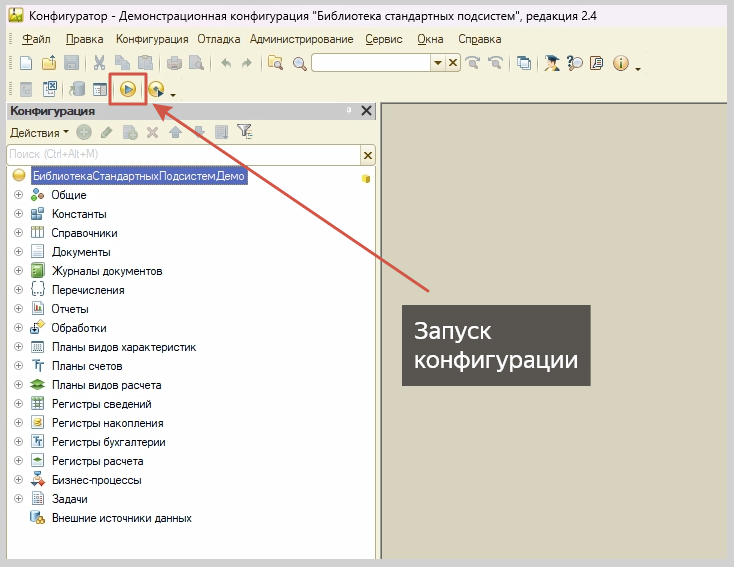Select the Регистры сведений tree item
734x567 pixels.
(x=101, y=404)
